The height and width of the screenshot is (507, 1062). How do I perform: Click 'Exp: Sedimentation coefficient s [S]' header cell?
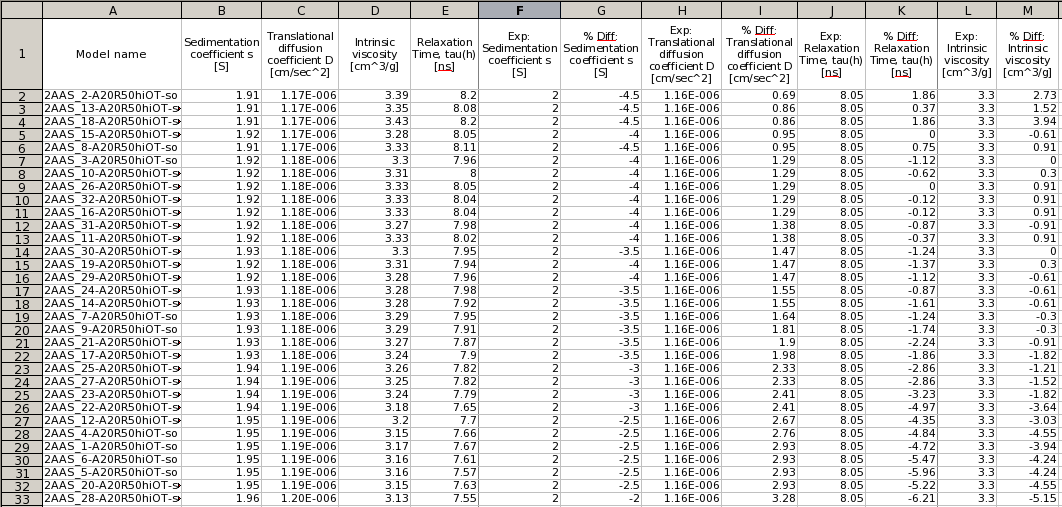[x=519, y=54]
